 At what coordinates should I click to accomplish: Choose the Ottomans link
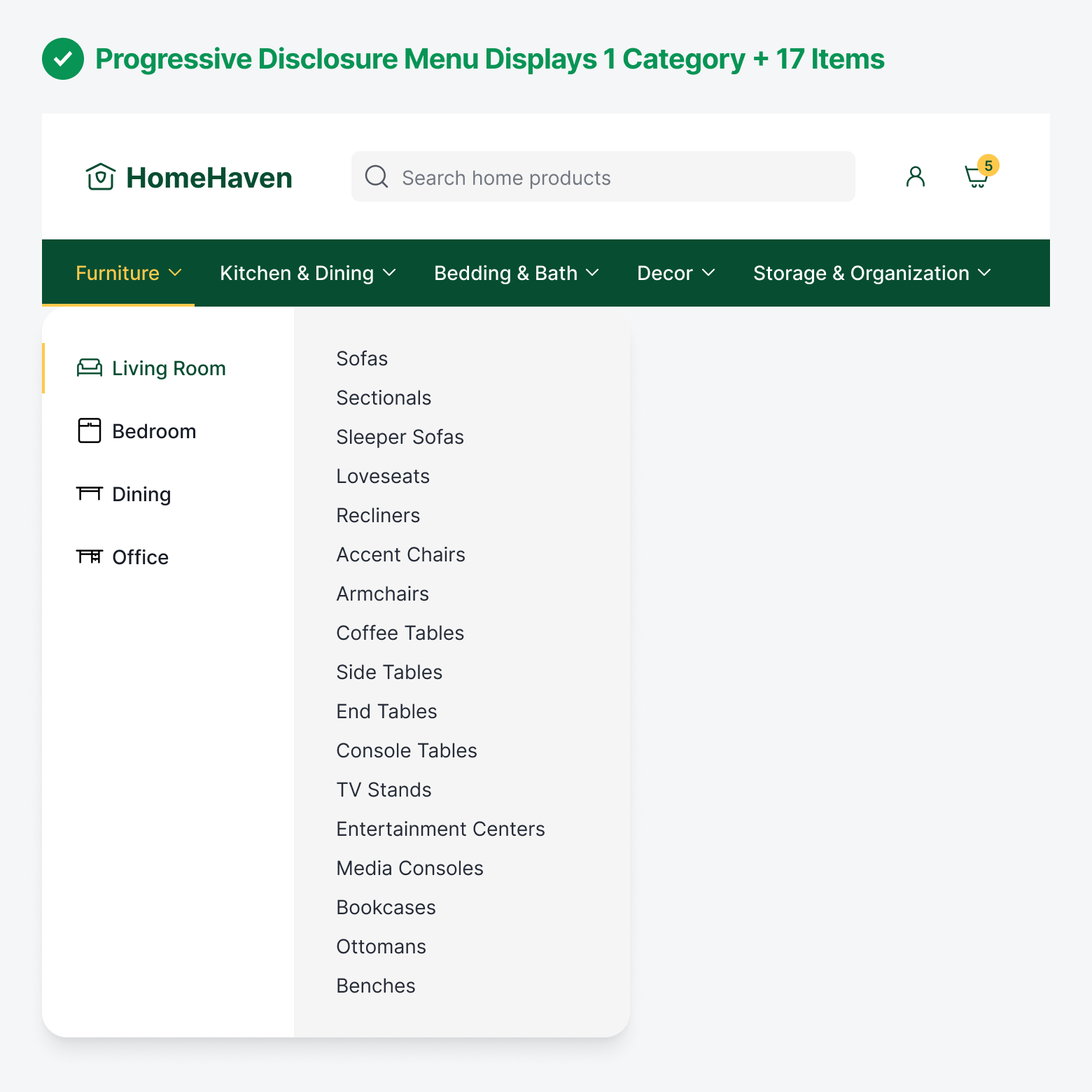coord(381,946)
